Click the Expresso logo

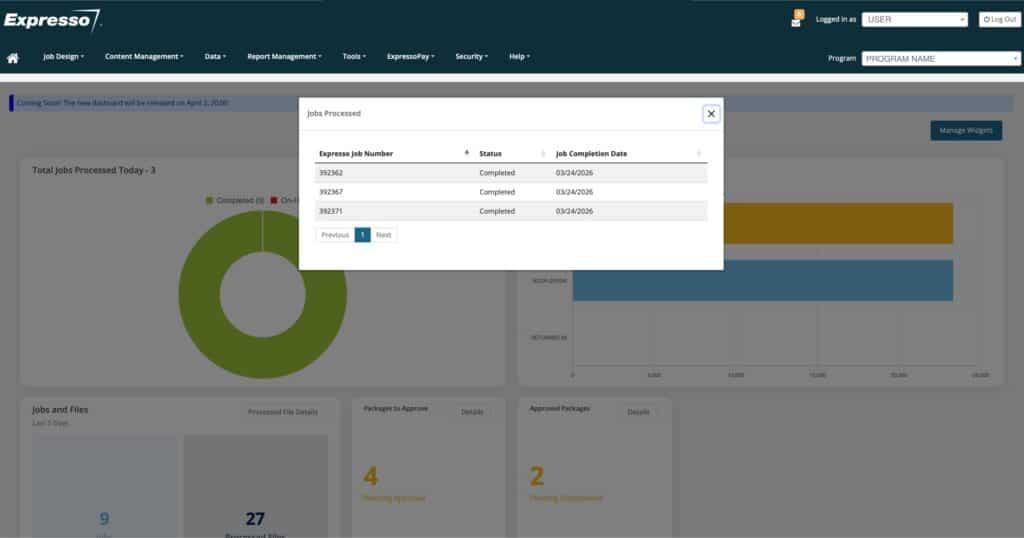(x=52, y=19)
